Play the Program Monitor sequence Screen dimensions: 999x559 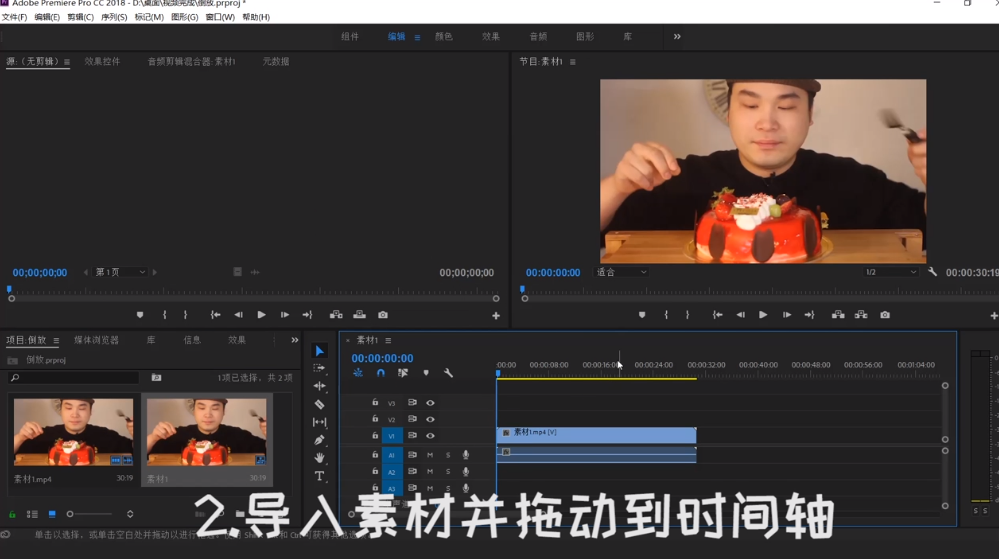click(x=763, y=315)
